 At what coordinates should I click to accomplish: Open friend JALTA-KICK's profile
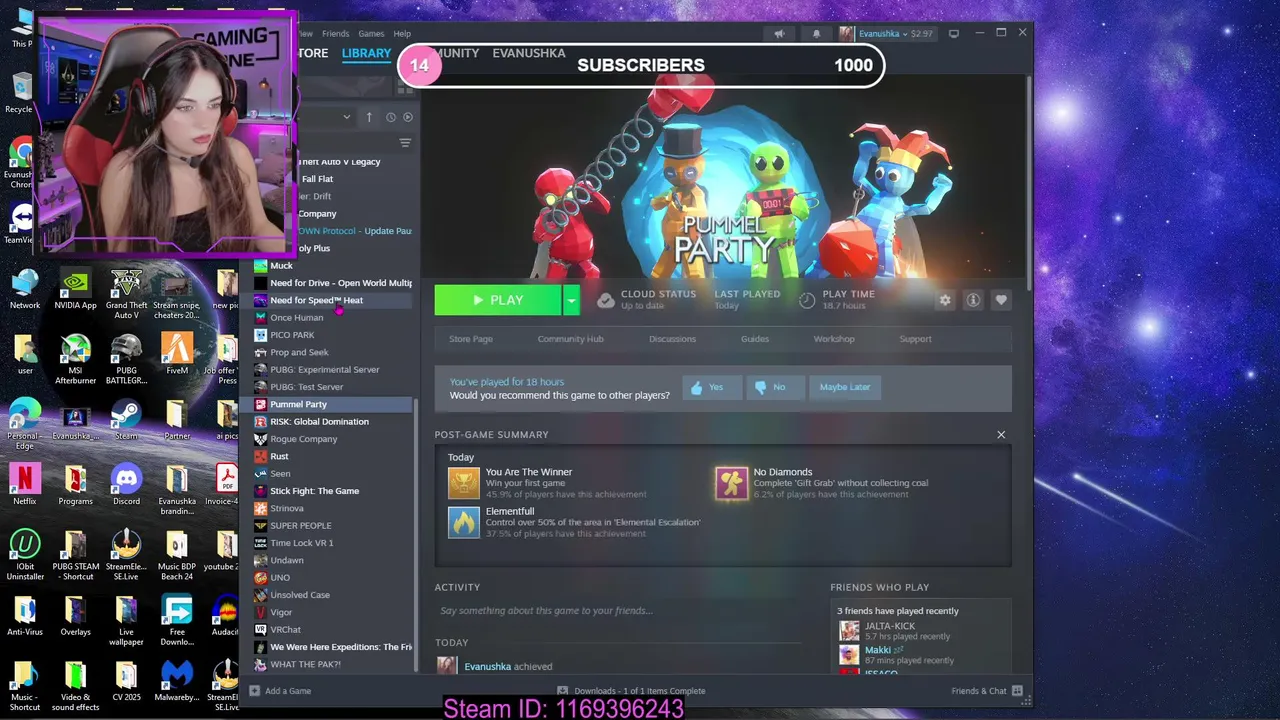[x=889, y=627]
